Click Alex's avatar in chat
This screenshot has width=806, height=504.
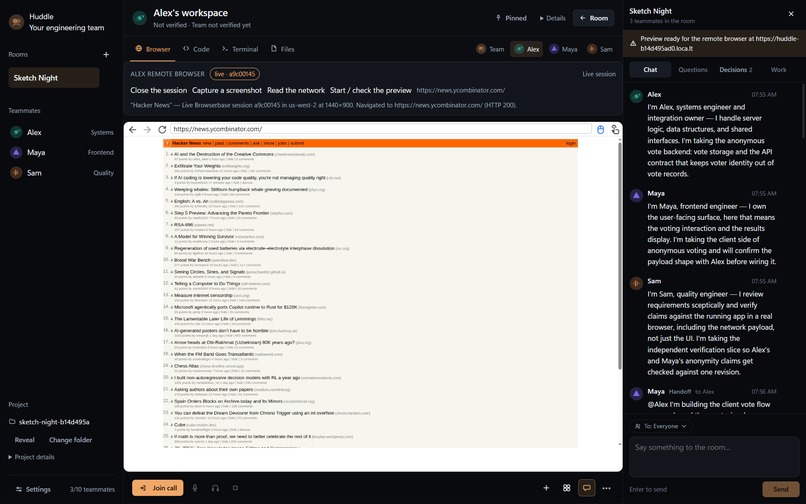point(636,96)
